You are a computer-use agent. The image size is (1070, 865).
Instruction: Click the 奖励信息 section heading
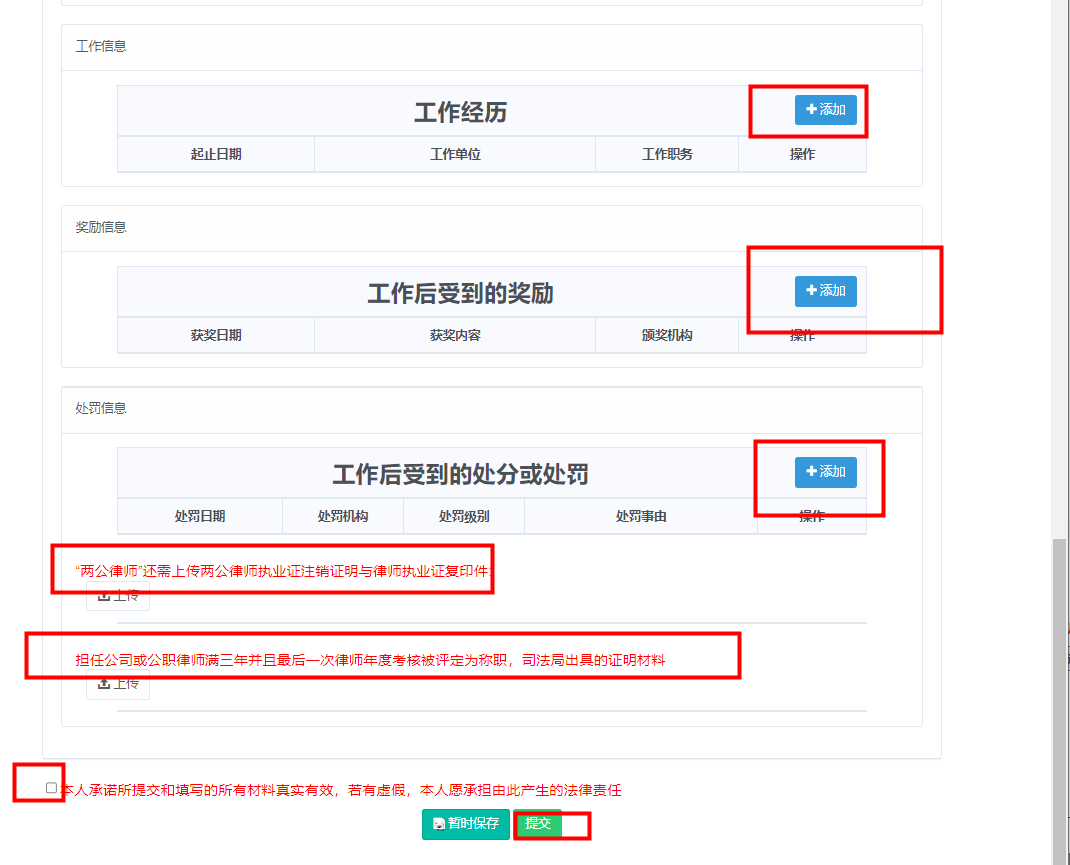point(101,227)
